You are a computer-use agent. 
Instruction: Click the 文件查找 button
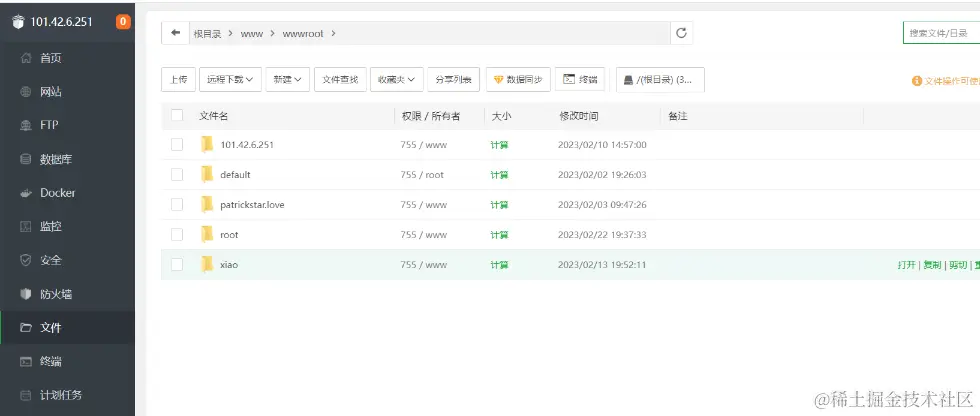(x=340, y=79)
